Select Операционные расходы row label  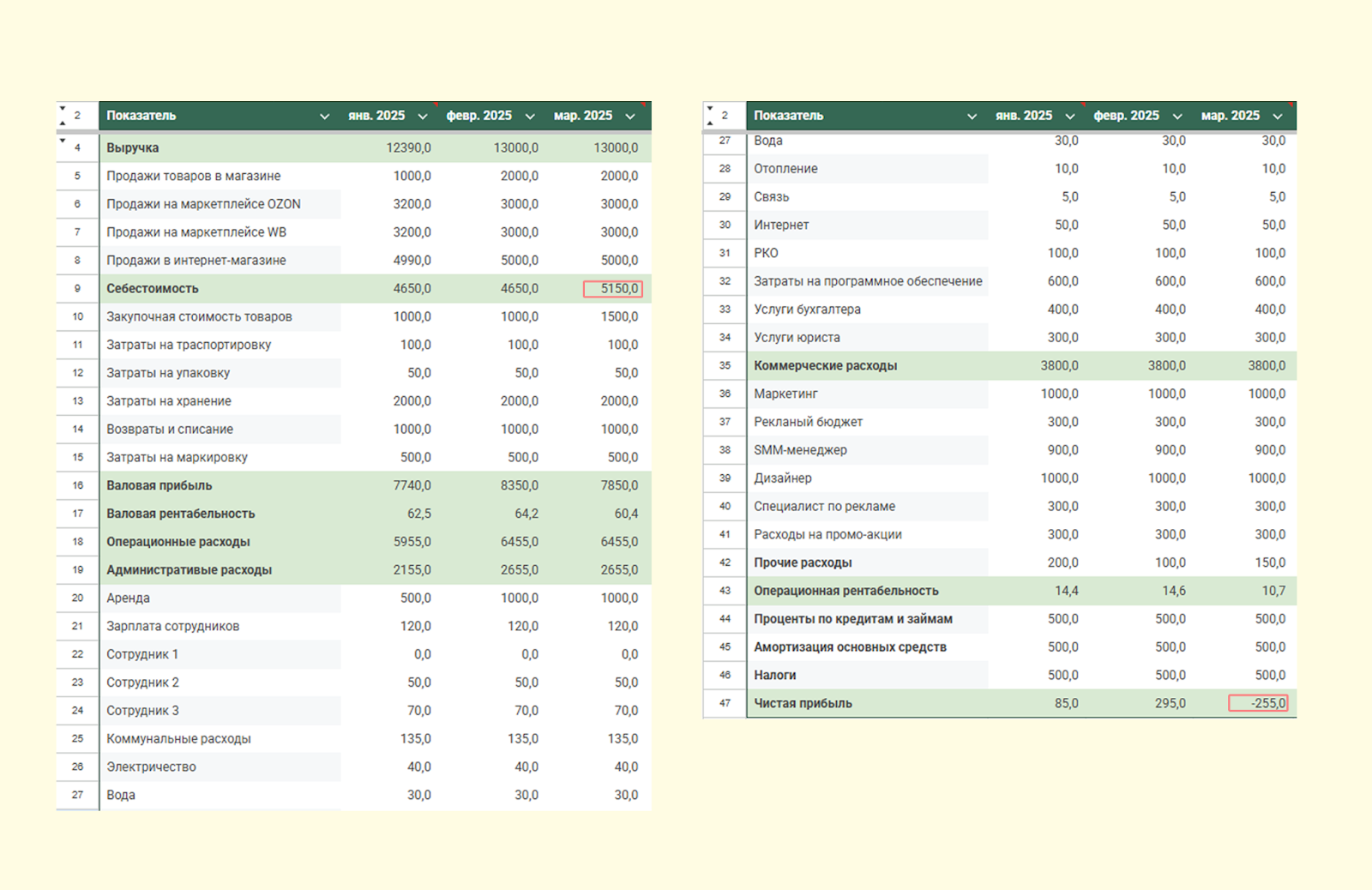[178, 542]
